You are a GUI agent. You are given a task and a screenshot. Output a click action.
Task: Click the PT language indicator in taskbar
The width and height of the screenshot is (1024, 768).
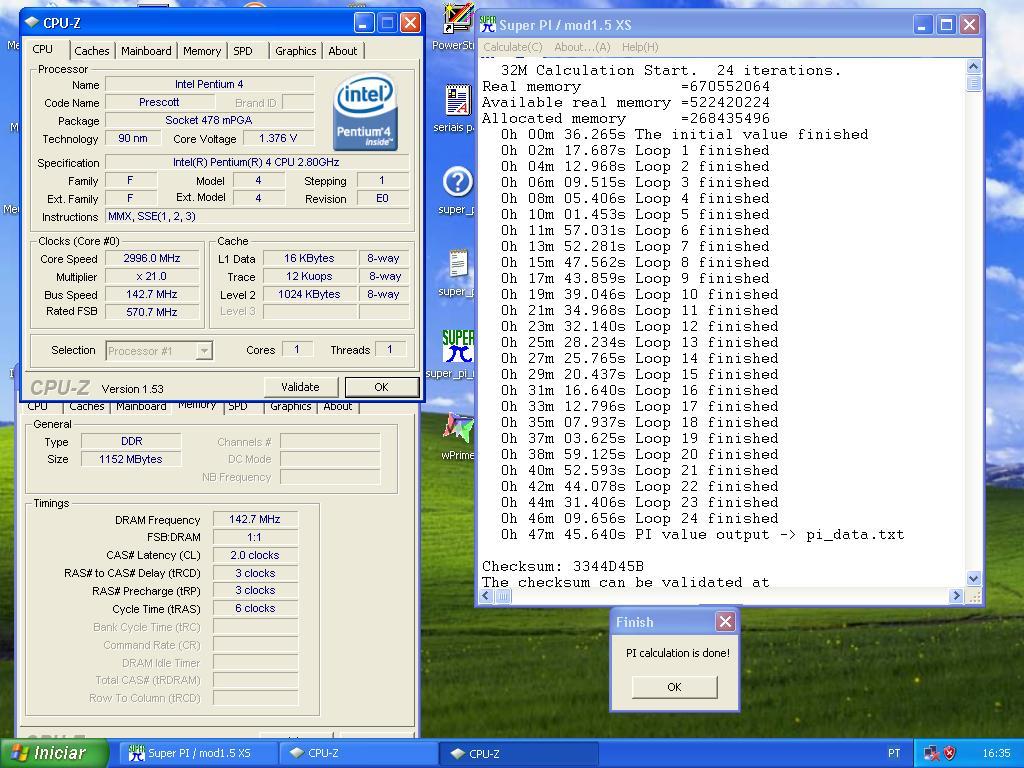(894, 754)
